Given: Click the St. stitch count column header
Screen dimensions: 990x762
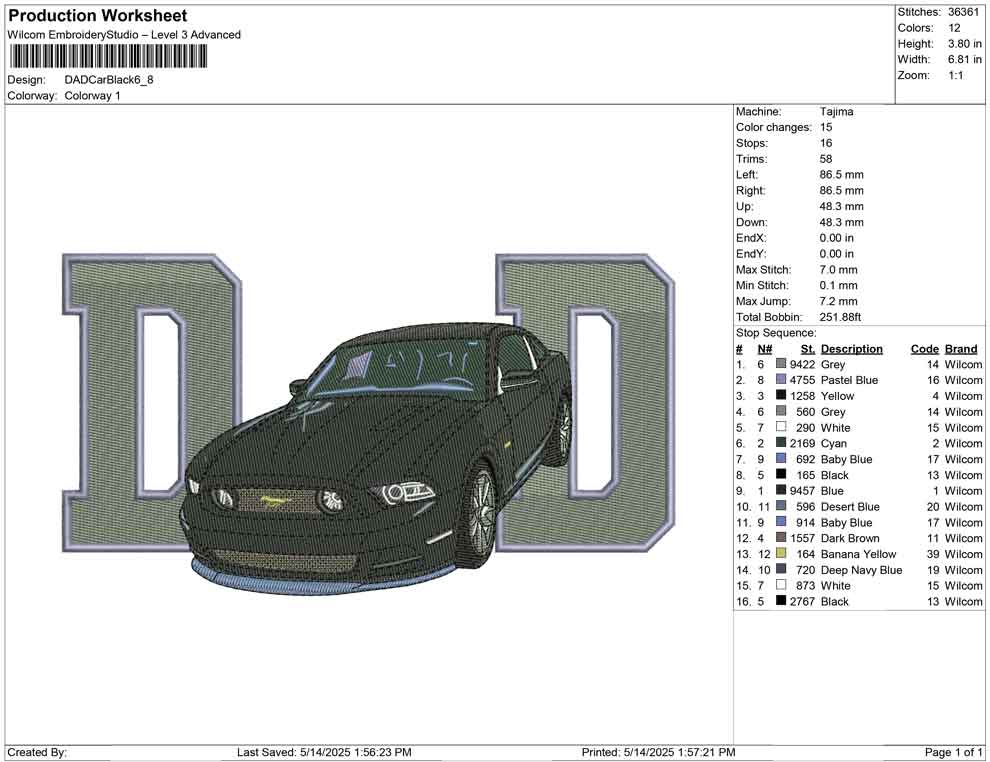Looking at the screenshot, I should 808,349.
